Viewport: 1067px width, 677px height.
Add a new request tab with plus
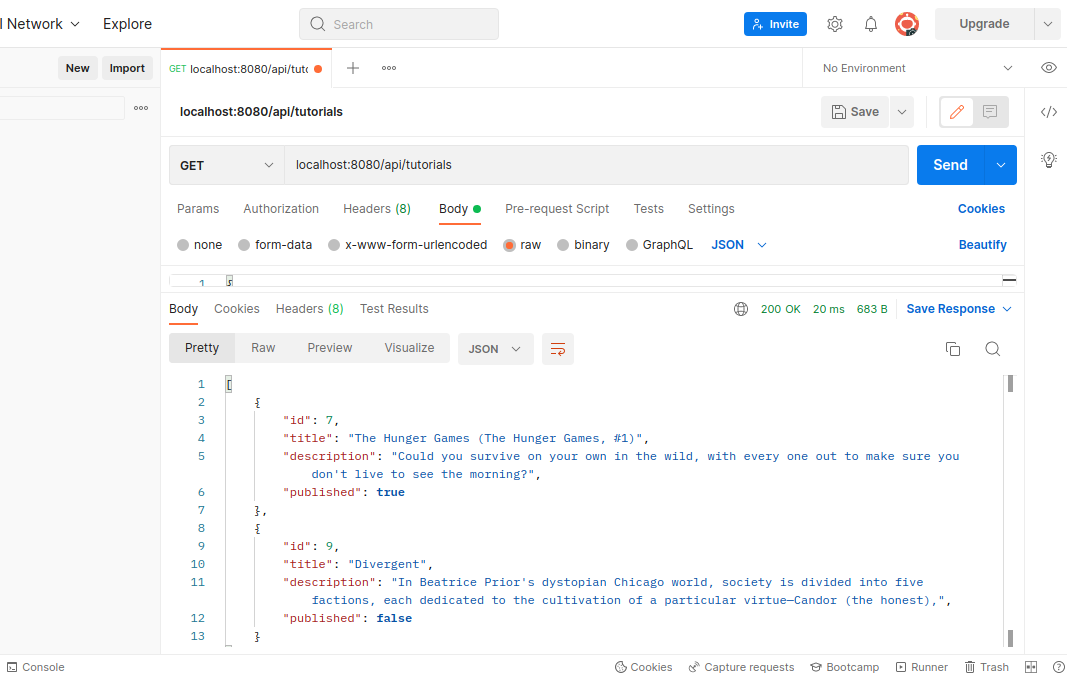(352, 68)
